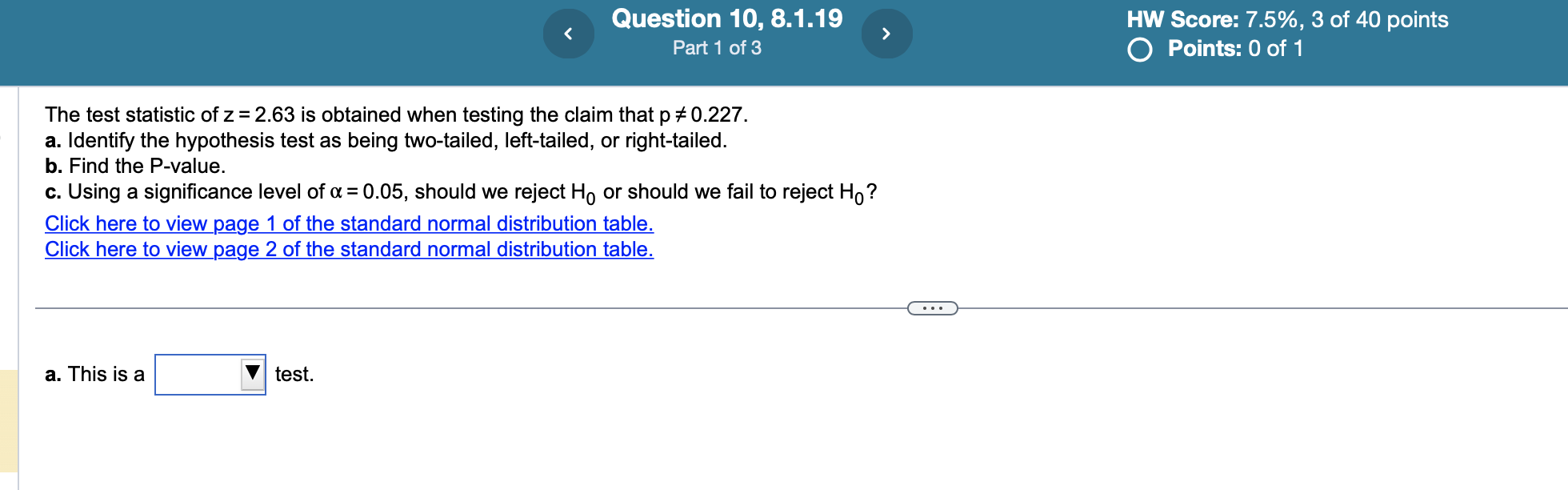Click the three-dot expander between question and answer sections
This screenshot has width=1568, height=490.
point(933,307)
